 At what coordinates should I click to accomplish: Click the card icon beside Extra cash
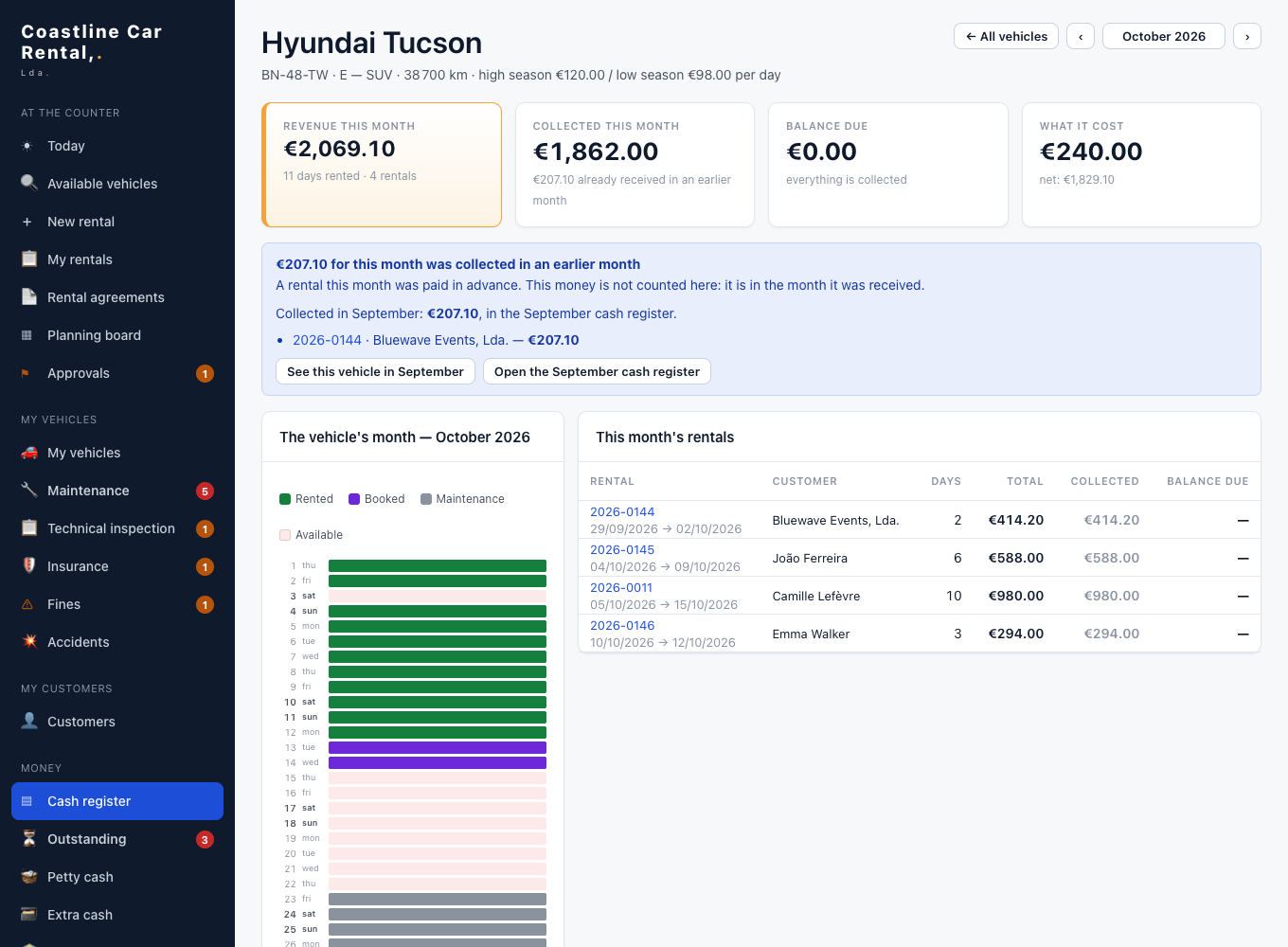[29, 914]
